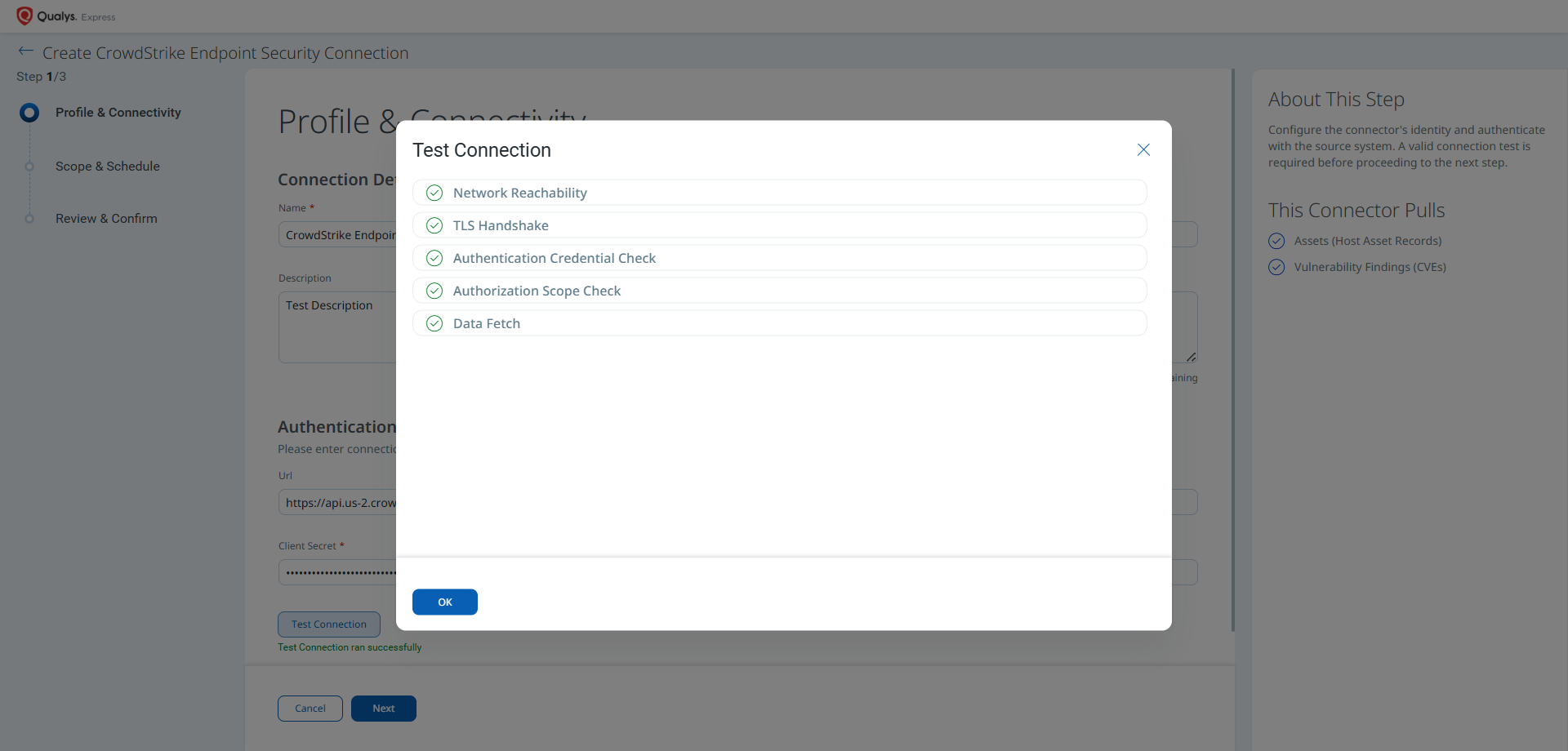Click the Qualys logo icon
Viewport: 1568px width, 751px height.
pos(24,16)
